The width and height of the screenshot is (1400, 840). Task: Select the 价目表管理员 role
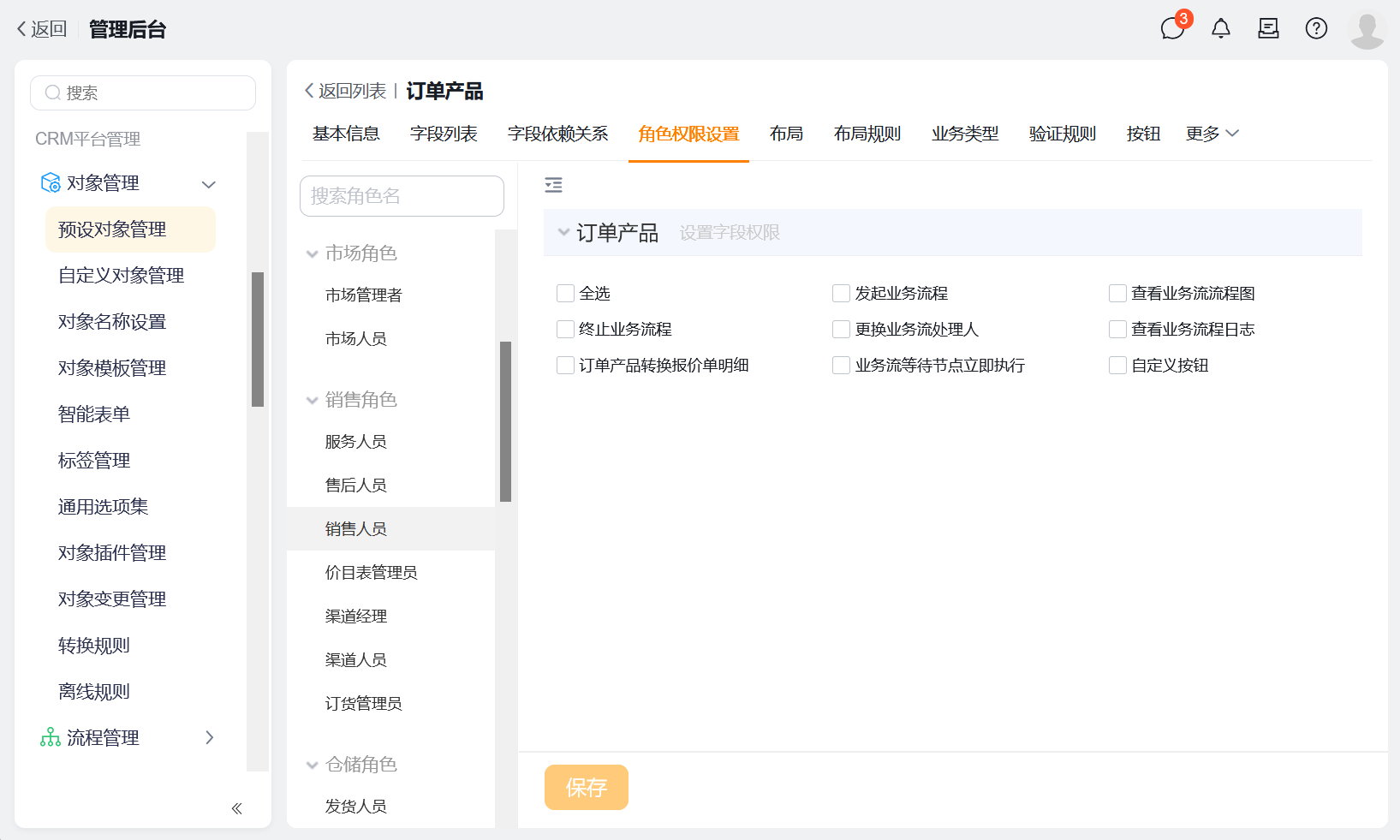371,573
